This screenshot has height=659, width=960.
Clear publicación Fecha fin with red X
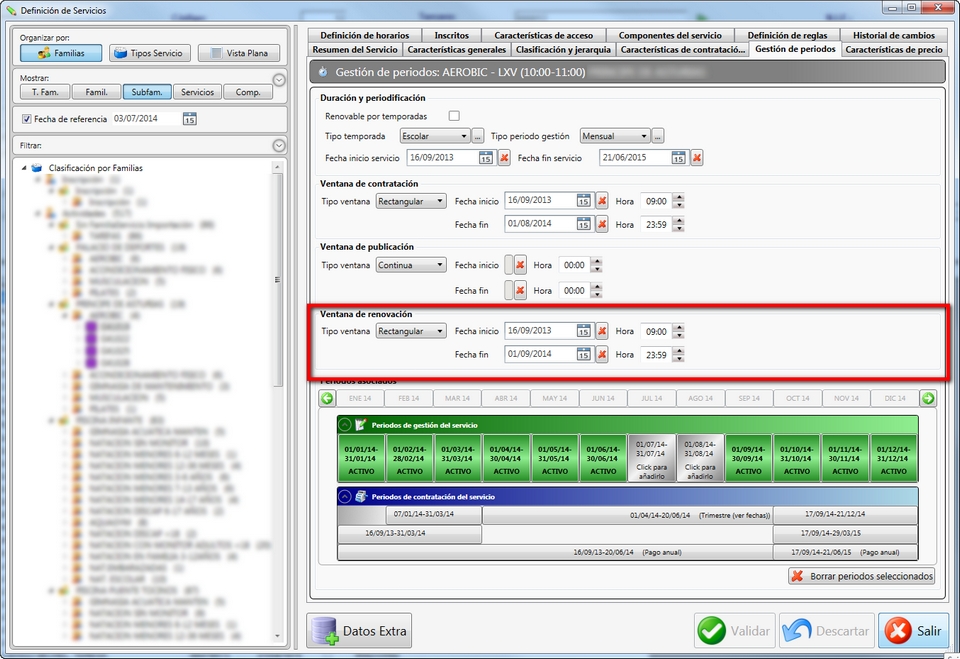pyautogui.click(x=520, y=290)
